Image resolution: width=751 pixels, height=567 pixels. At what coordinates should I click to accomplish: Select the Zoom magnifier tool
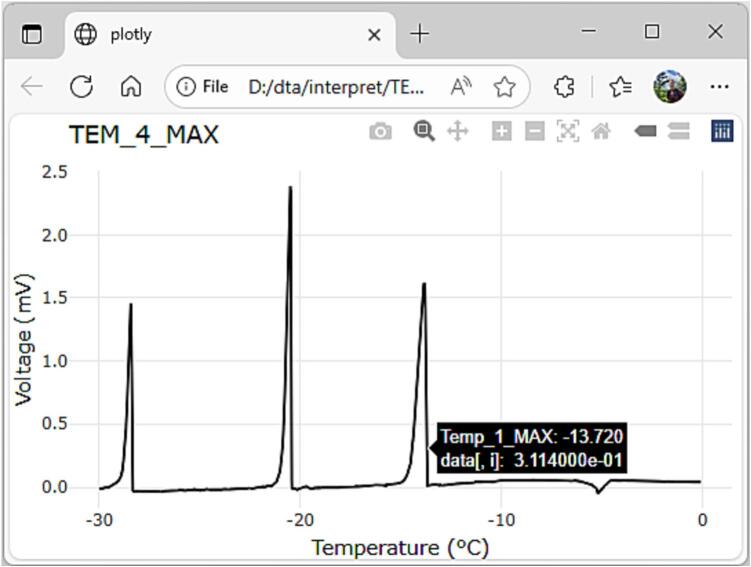tap(424, 131)
